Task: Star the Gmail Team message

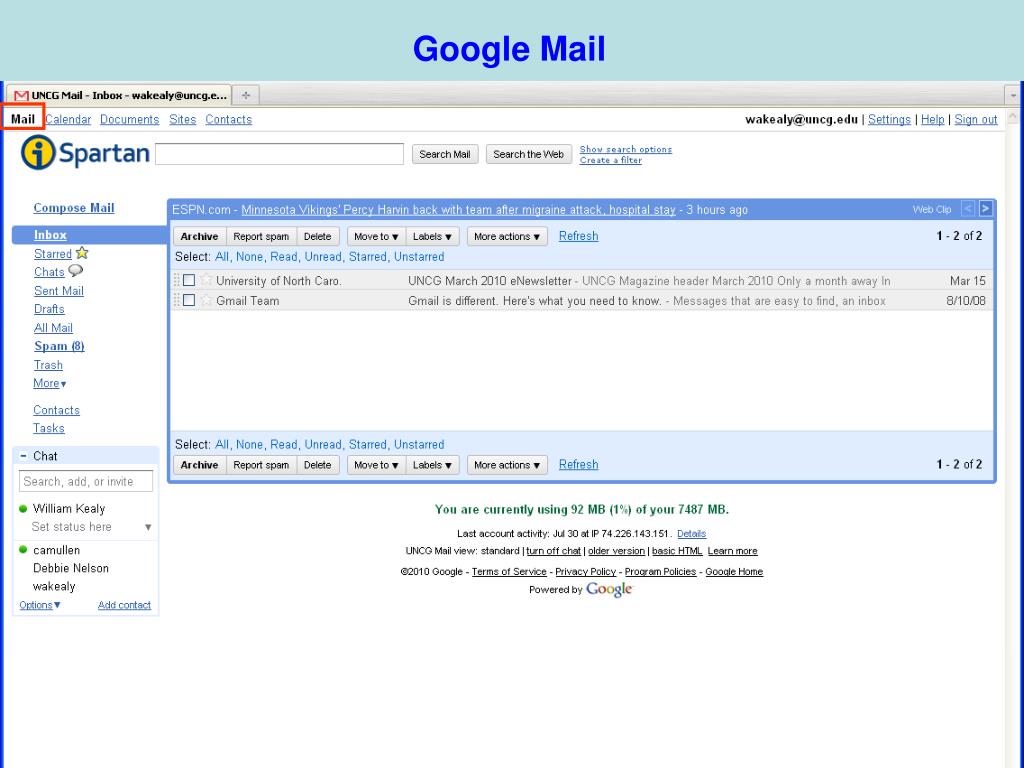Action: pyautogui.click(x=206, y=300)
